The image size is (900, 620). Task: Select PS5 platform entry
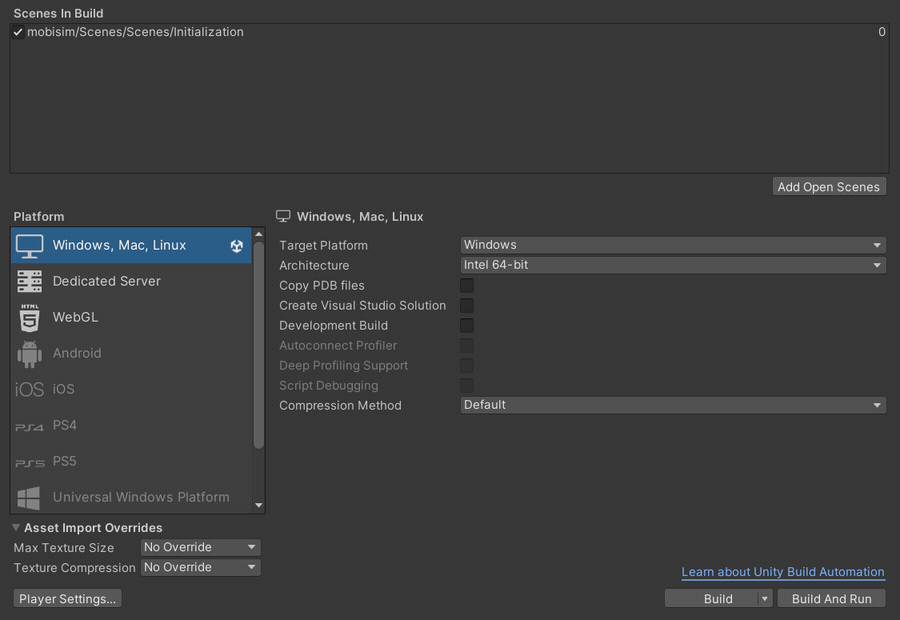coord(131,462)
